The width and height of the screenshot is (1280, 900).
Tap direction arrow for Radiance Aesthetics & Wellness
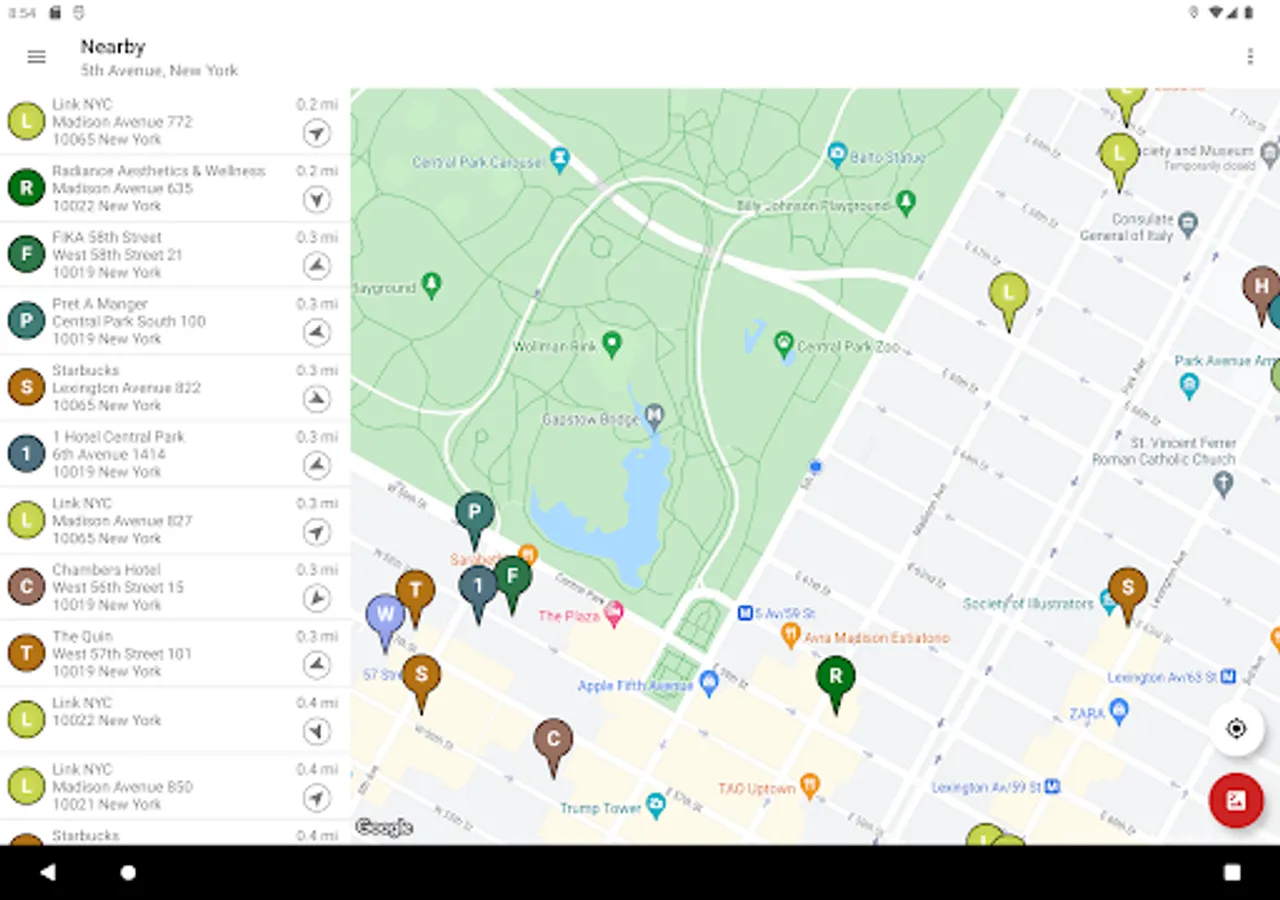coord(317,200)
